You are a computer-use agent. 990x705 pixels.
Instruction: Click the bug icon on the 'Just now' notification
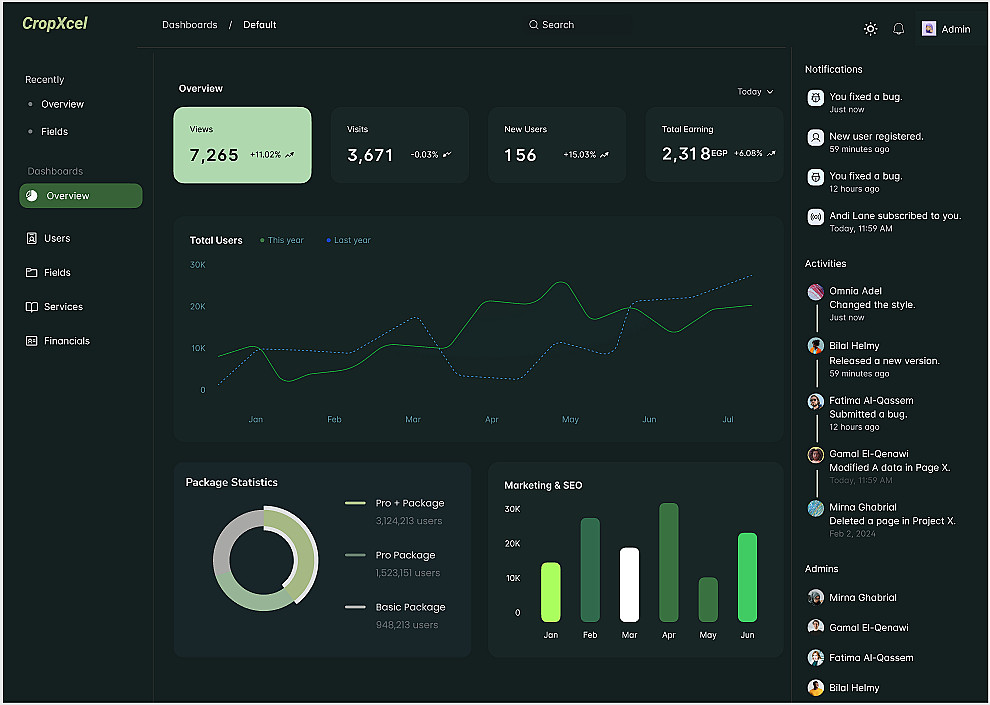[x=816, y=98]
